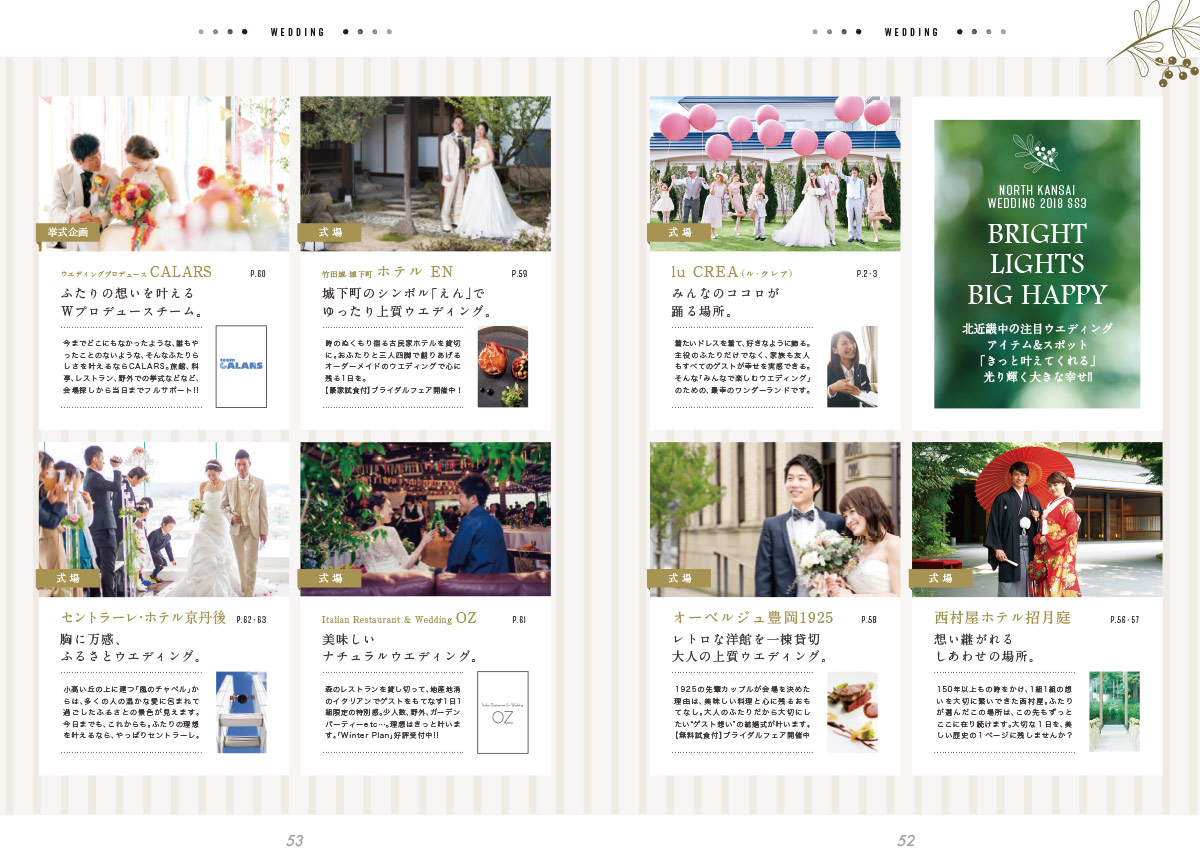This screenshot has height=862, width=1200.
Task: Click the 北近畿の注目ウエディング banner caption
Action: pos(1037,351)
